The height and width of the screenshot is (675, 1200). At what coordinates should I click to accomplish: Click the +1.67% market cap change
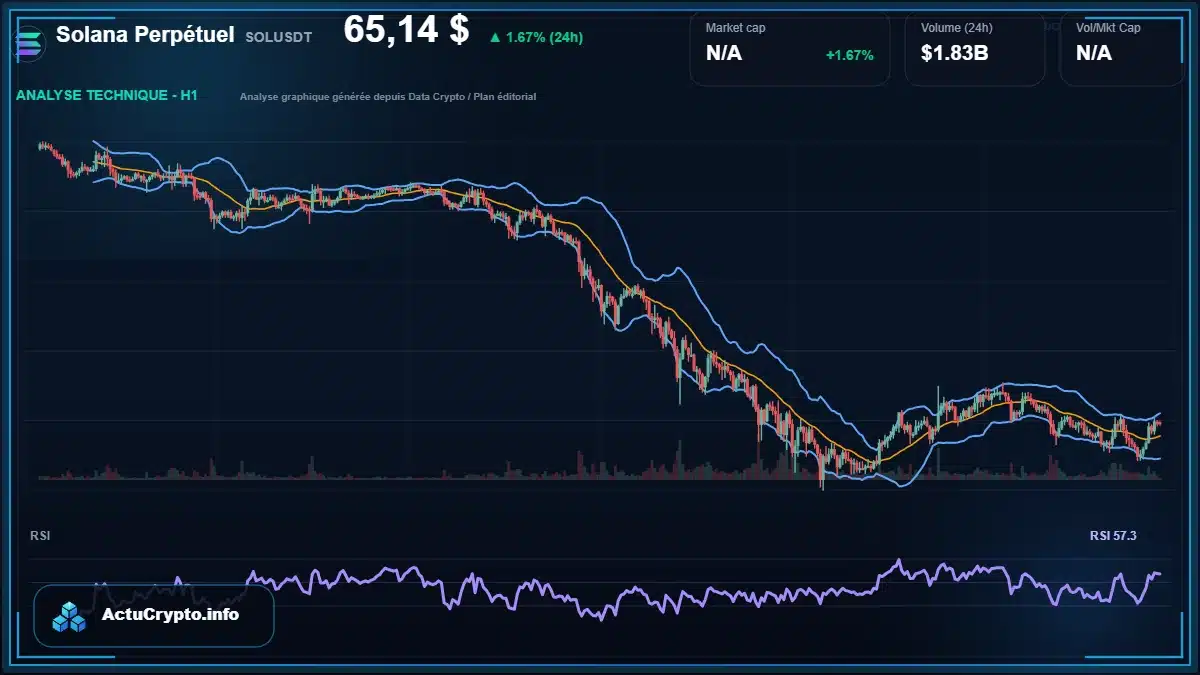pos(849,55)
